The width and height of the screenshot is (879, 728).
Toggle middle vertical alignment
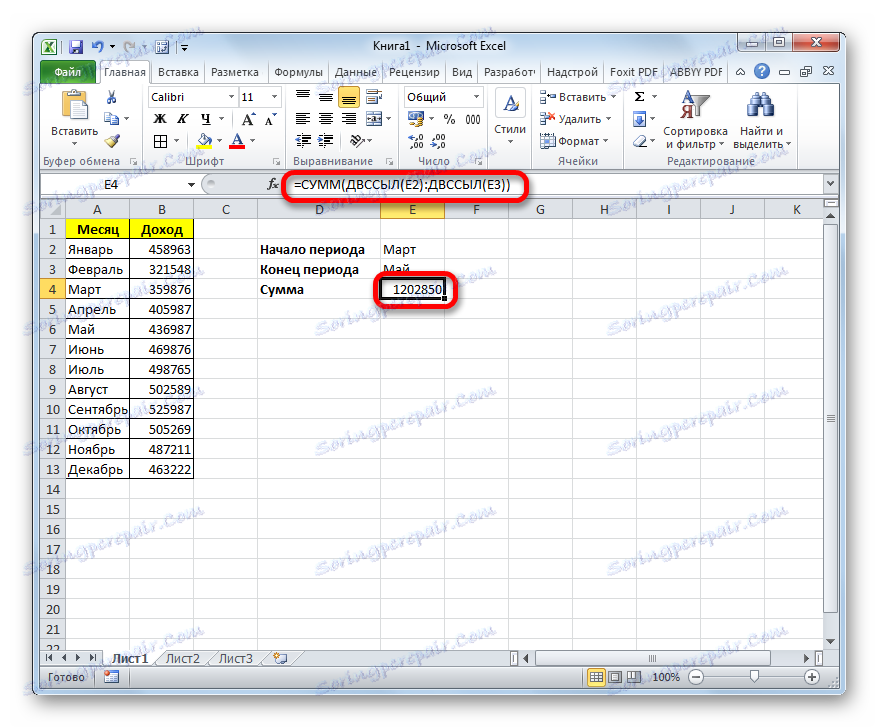(326, 97)
